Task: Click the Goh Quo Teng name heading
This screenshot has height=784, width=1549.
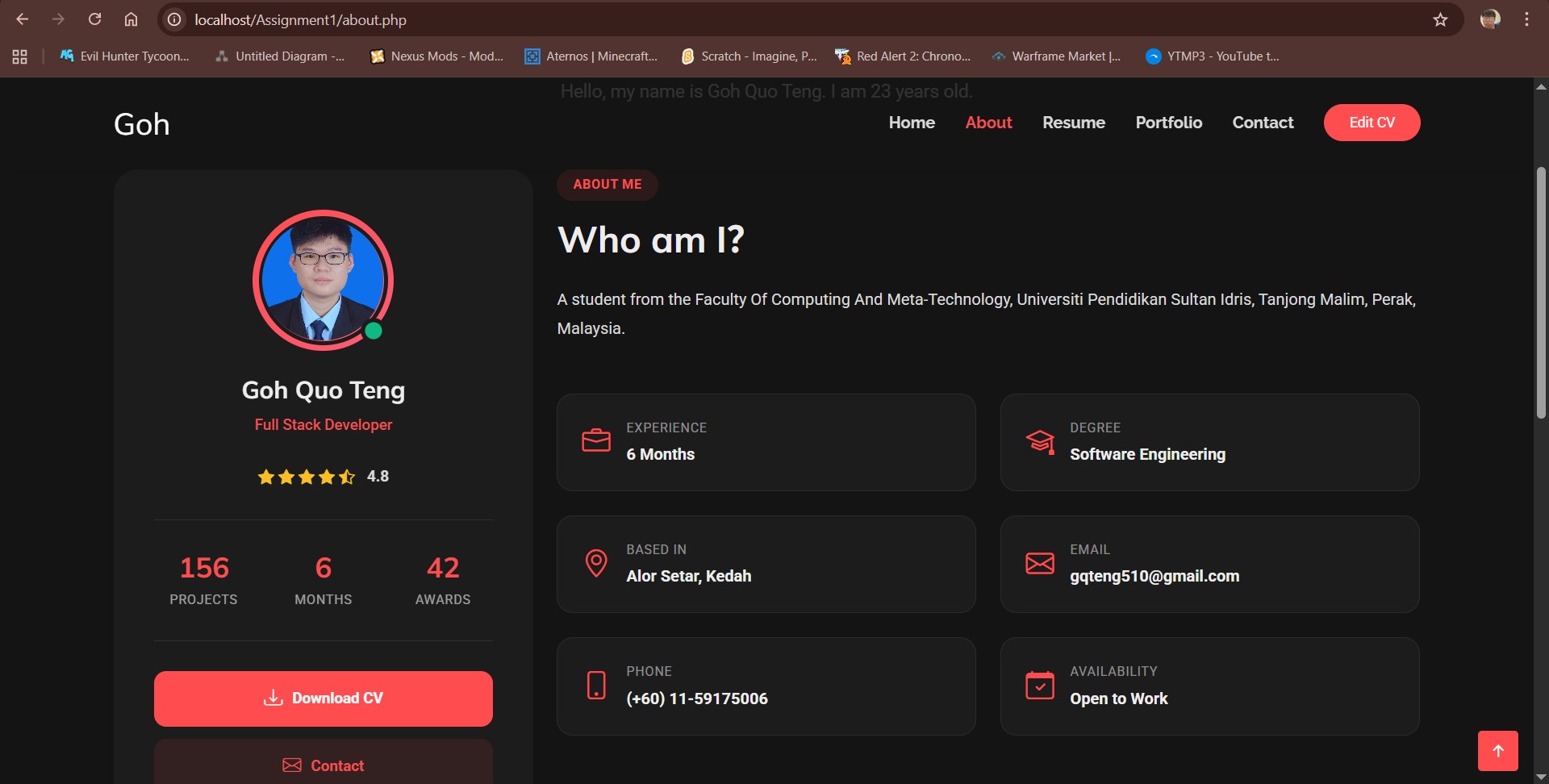Action: [x=324, y=390]
